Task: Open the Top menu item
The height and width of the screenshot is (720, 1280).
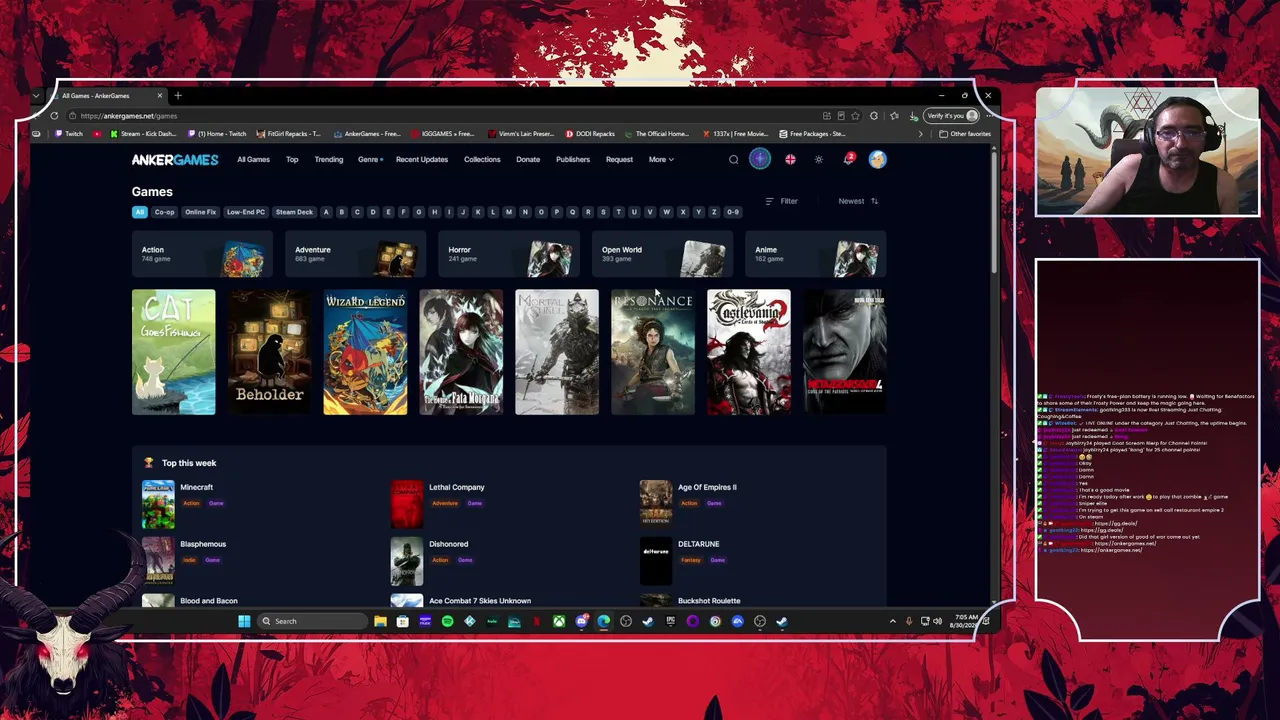Action: [x=292, y=159]
